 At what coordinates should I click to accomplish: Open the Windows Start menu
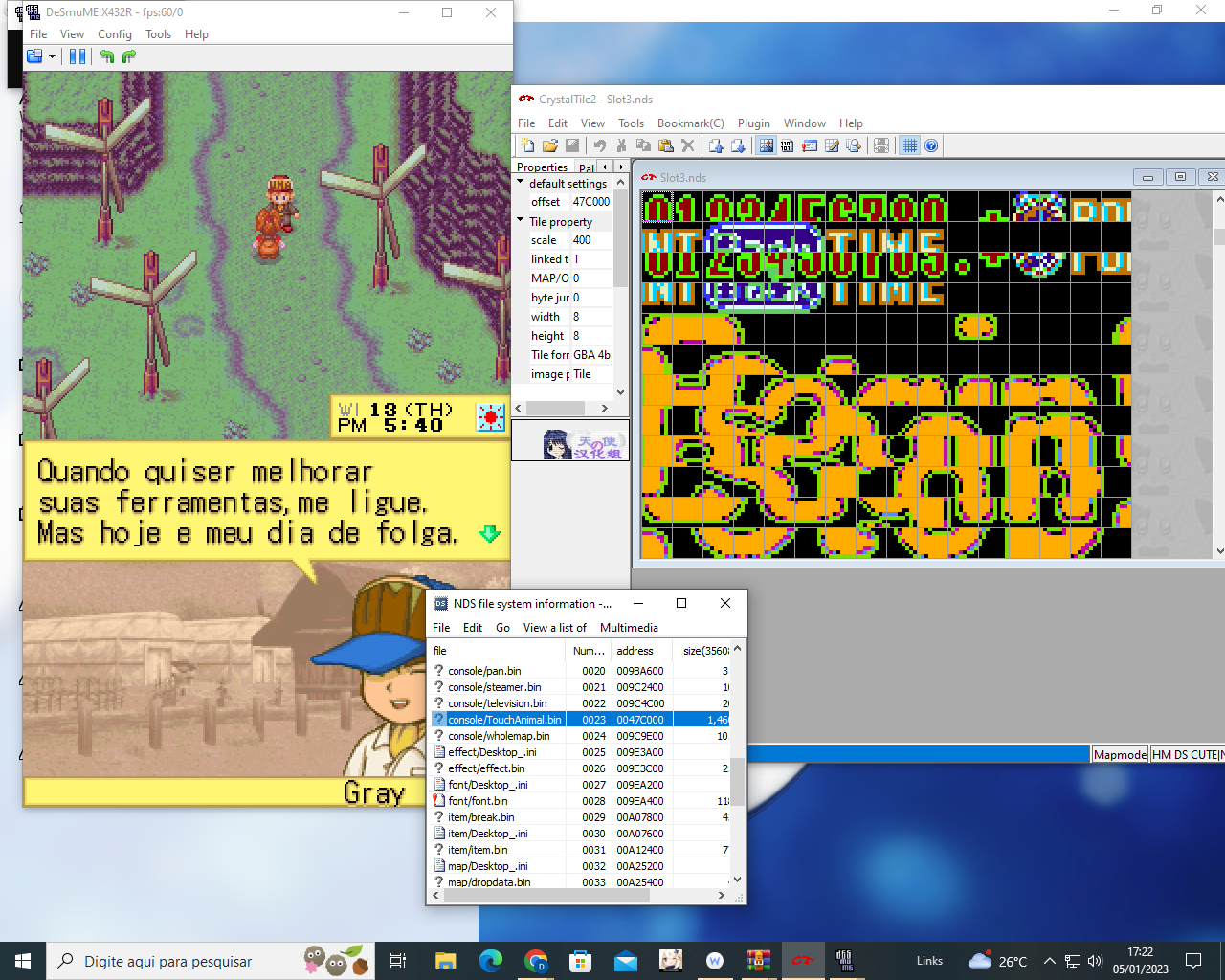click(23, 961)
